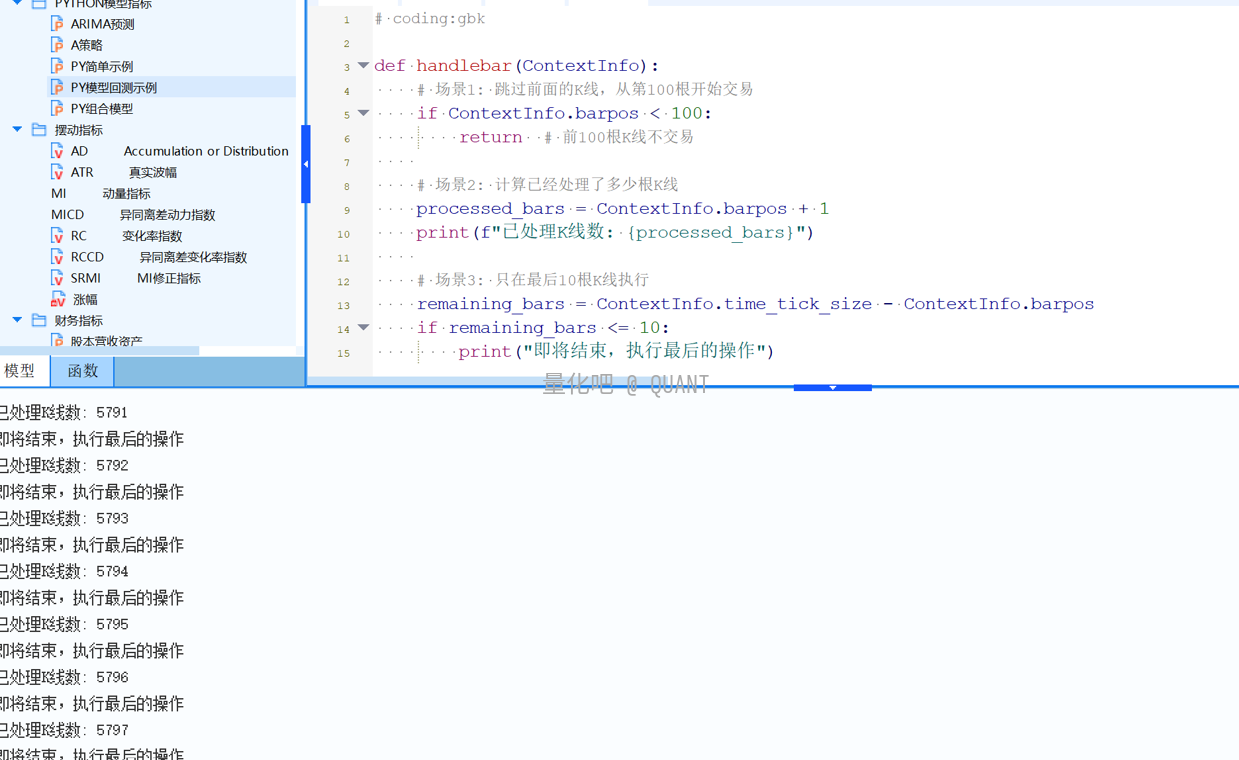Collapse output pane using bottom splitter arrow
Image resolution: width=1239 pixels, height=760 pixels.
[x=832, y=387]
